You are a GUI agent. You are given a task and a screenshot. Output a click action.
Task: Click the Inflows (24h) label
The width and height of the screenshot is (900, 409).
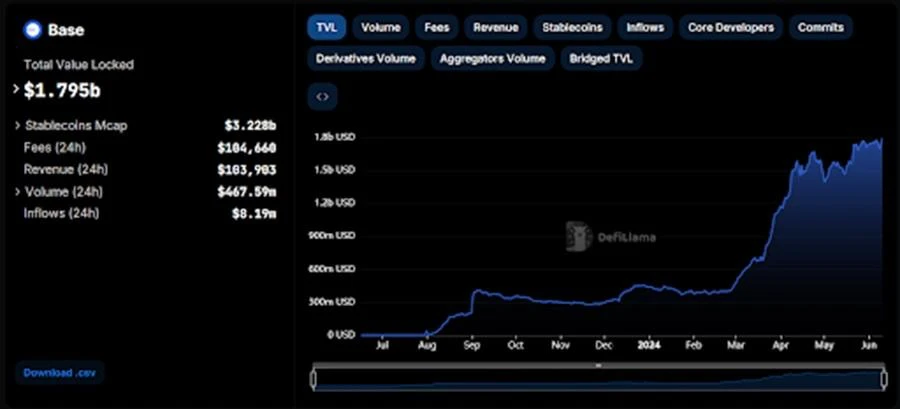tap(61, 213)
